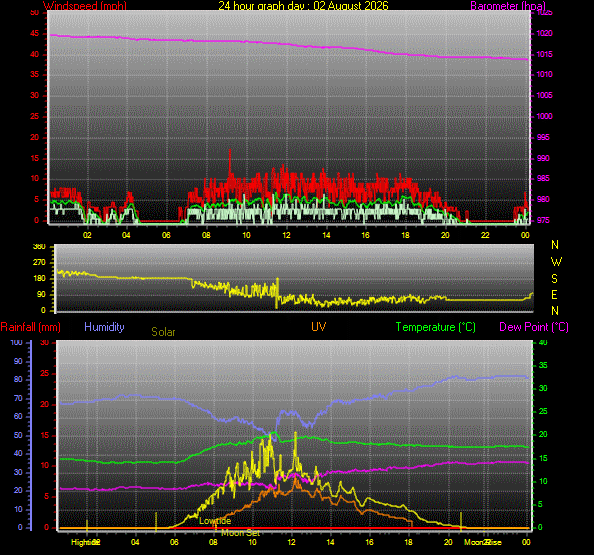This screenshot has height=555, width=594.
Task: Click the 180 degree wind direction value
Action: coord(39,278)
